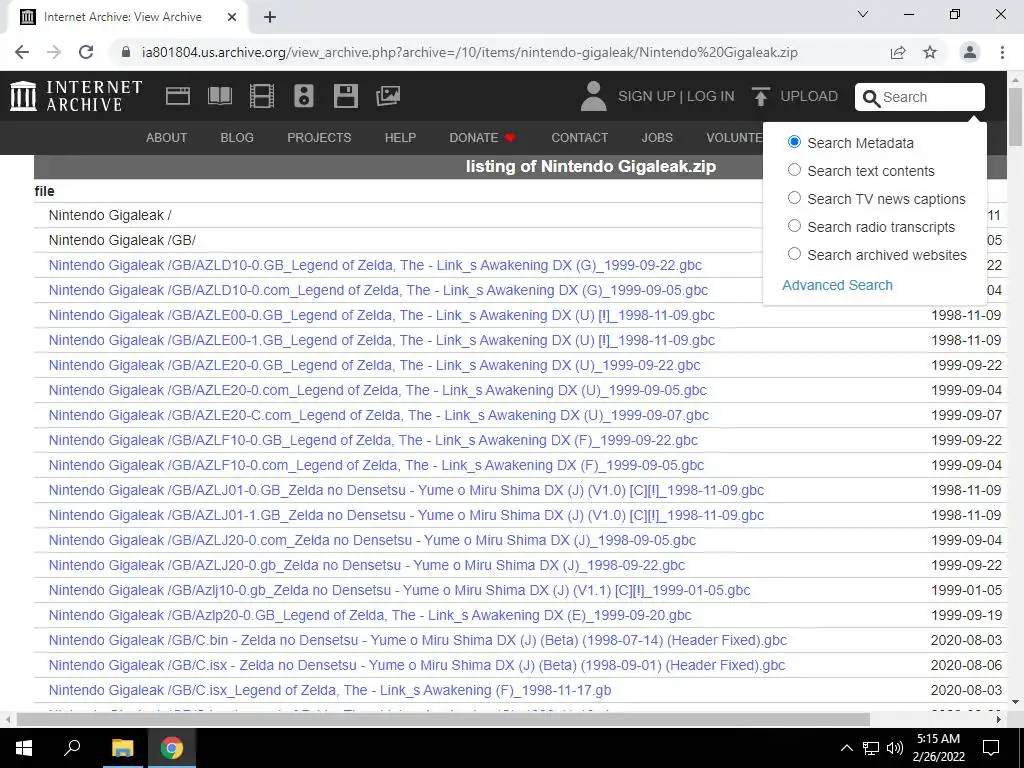Select Search archived websites option

[794, 254]
